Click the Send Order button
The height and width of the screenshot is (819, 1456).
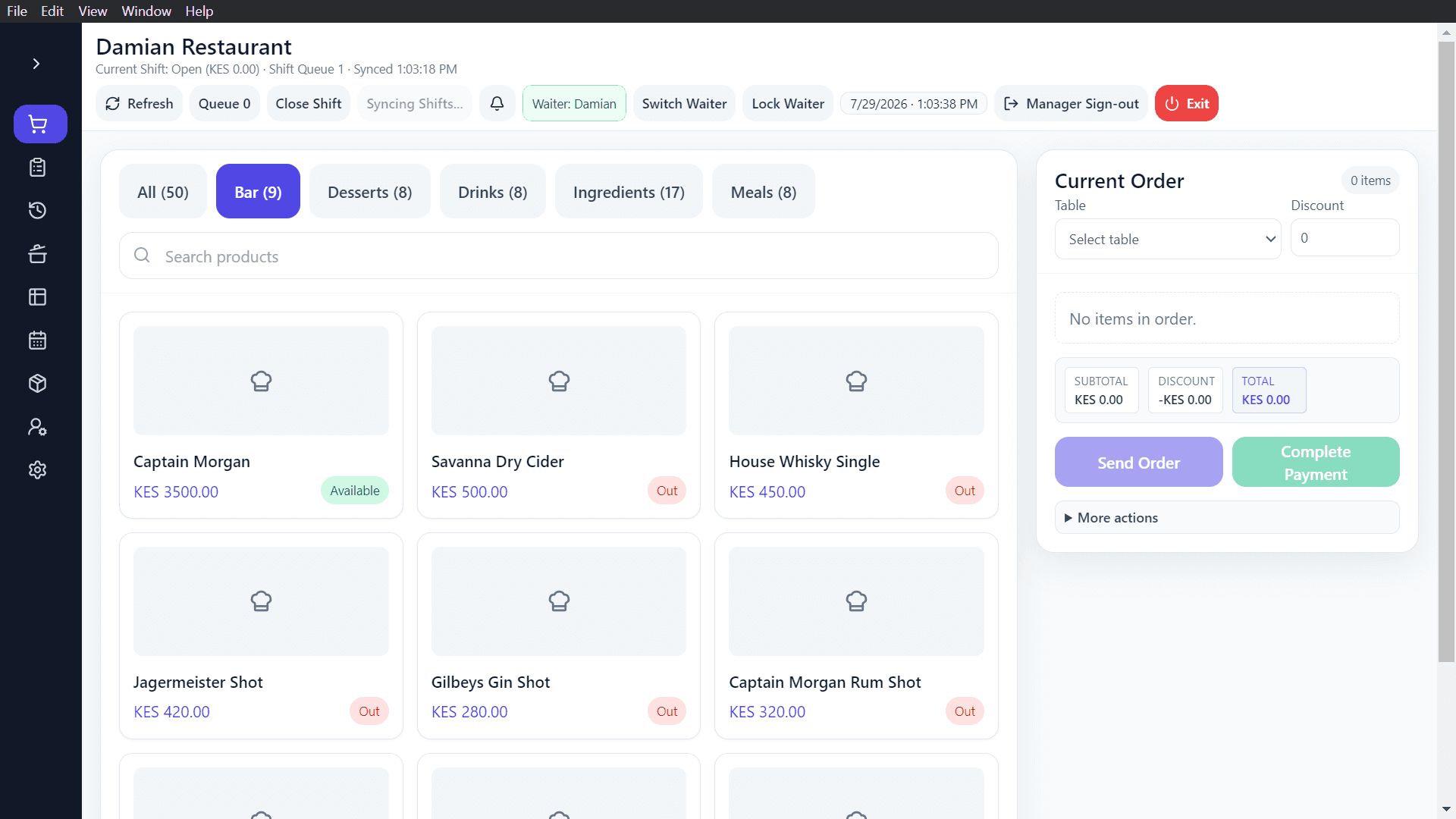pyautogui.click(x=1138, y=463)
